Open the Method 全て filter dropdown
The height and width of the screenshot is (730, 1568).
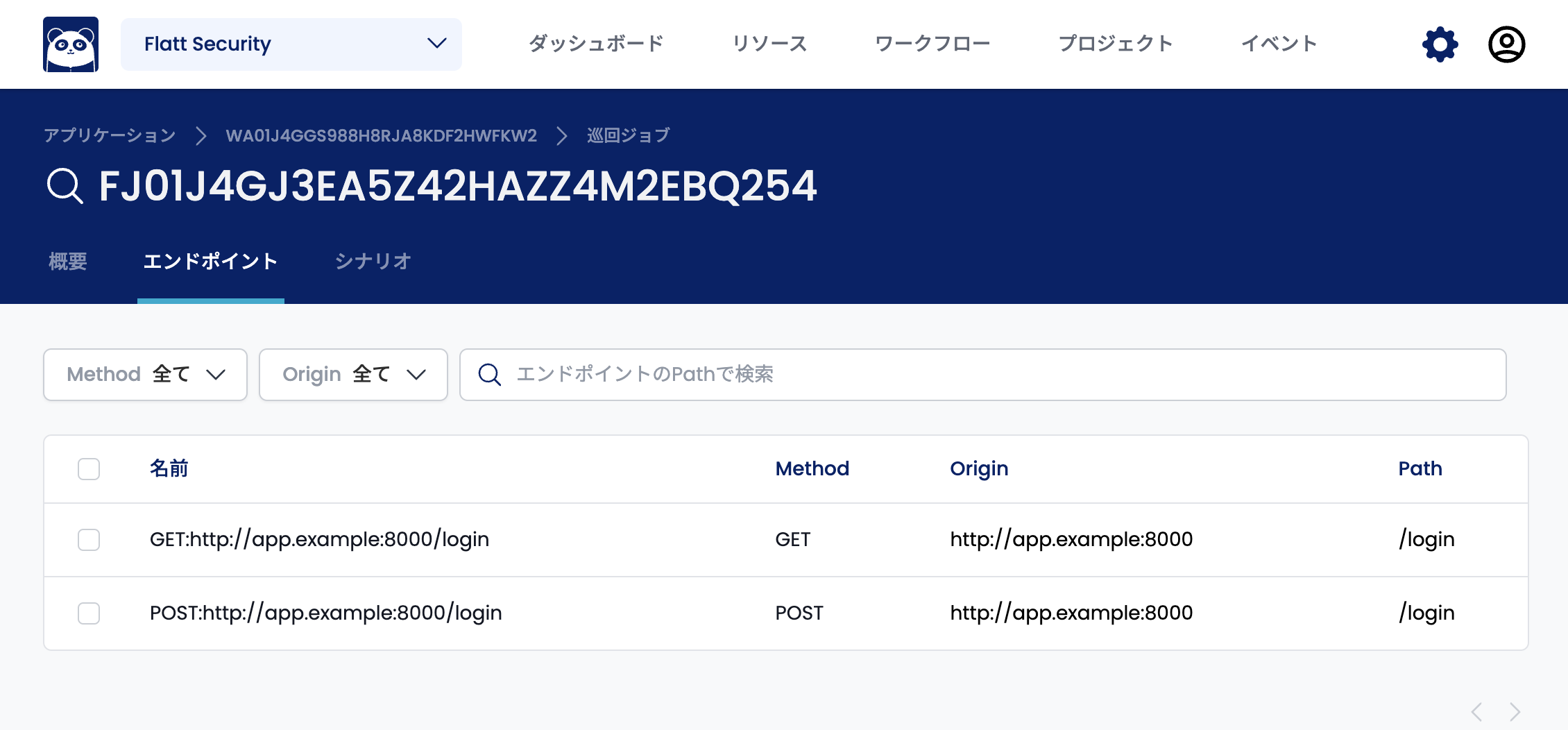146,375
